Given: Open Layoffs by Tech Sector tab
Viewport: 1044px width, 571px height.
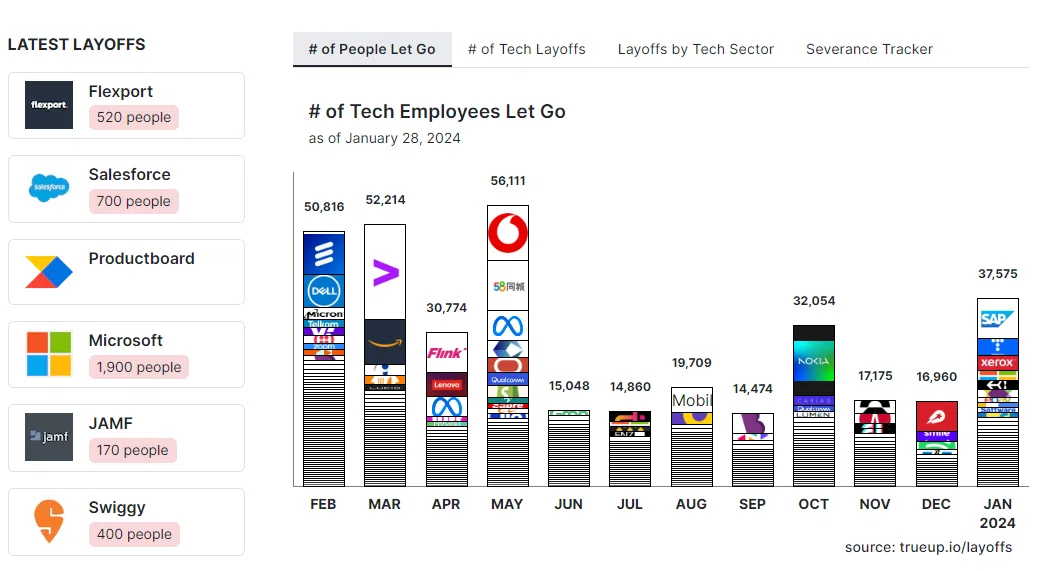Looking at the screenshot, I should [x=696, y=49].
